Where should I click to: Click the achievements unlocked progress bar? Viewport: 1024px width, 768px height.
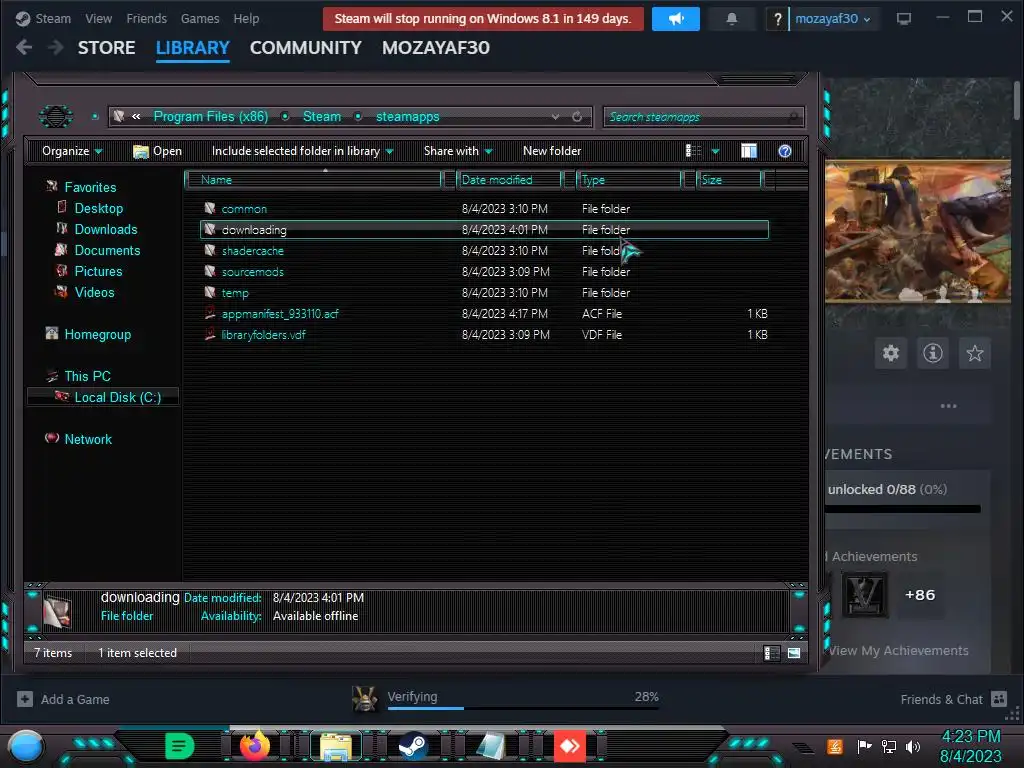point(904,509)
